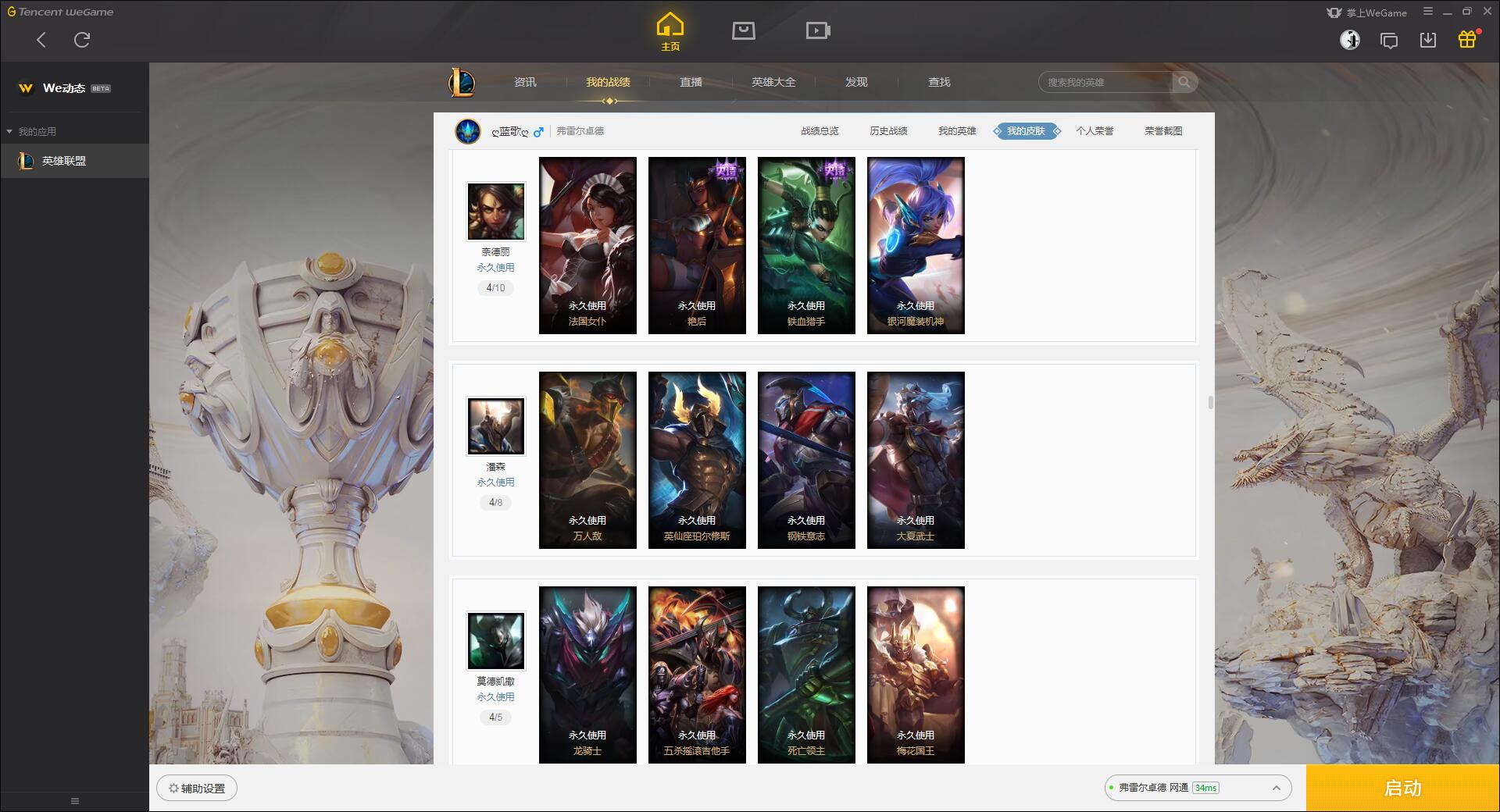Switch to 历史战绩 sub-tab
Screen dimensions: 1500x812
[x=888, y=131]
